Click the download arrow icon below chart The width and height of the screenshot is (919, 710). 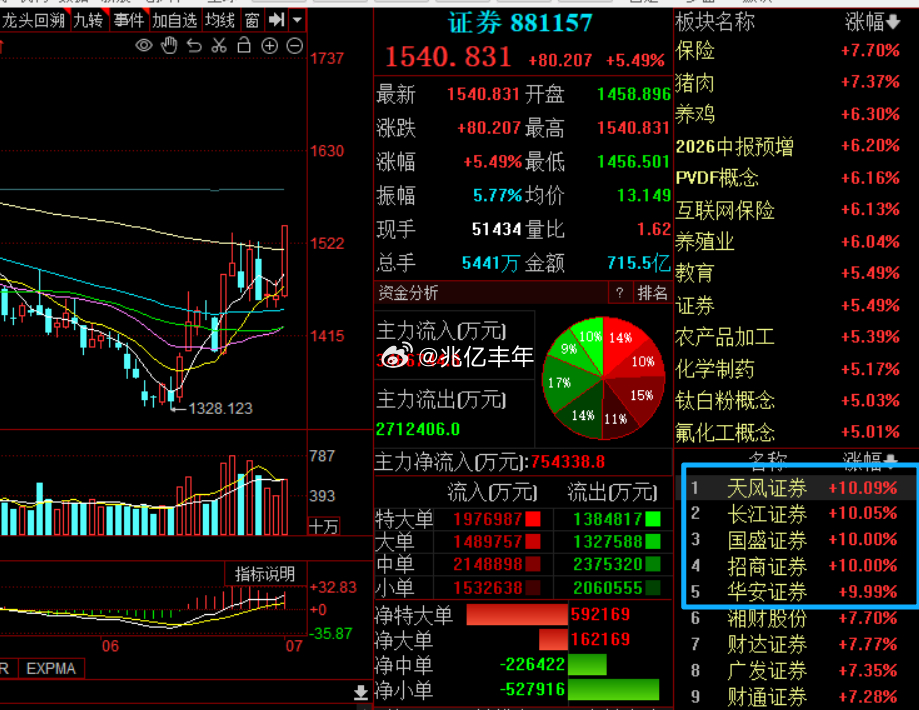361,693
